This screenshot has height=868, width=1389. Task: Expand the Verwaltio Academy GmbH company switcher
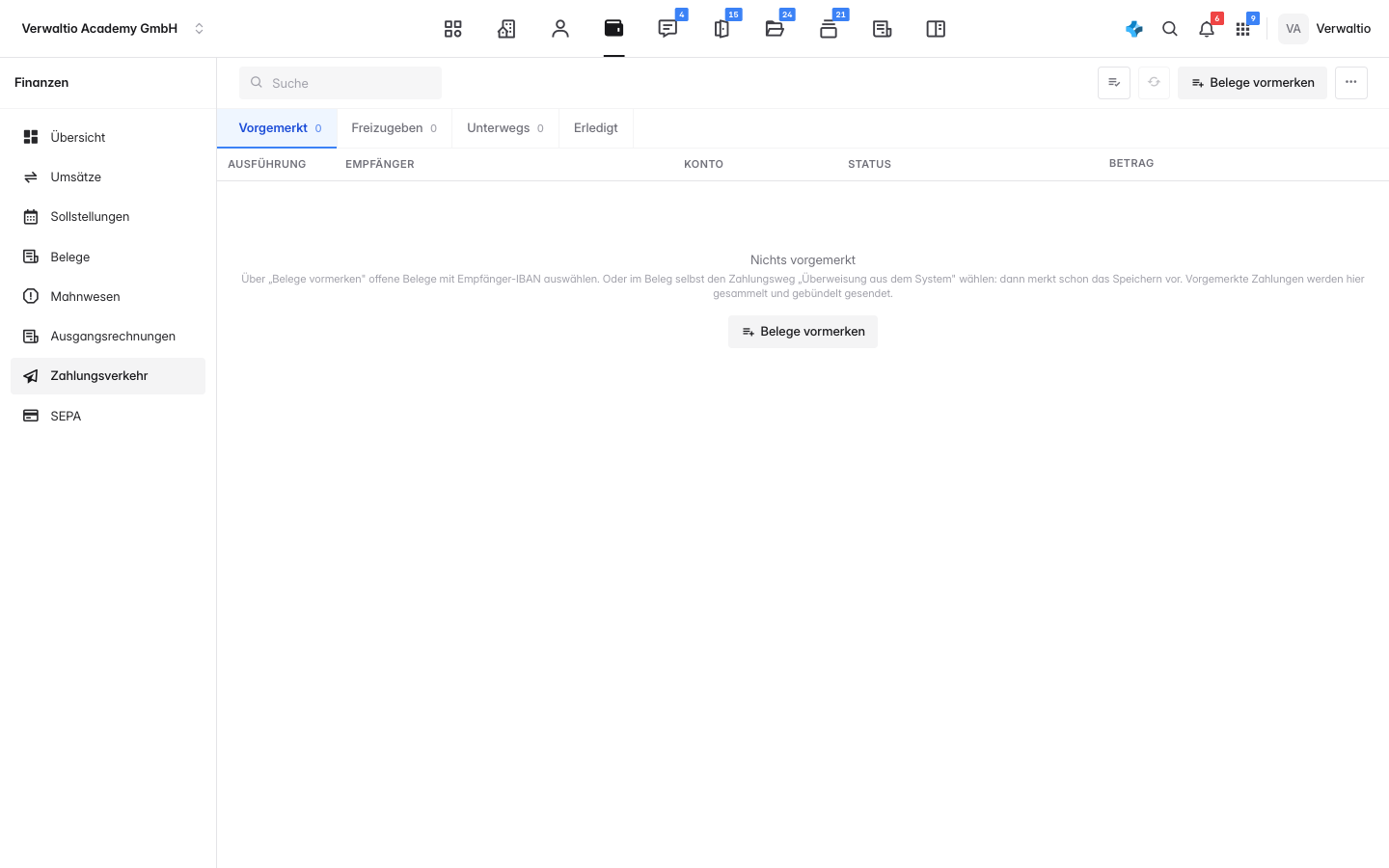tap(114, 29)
